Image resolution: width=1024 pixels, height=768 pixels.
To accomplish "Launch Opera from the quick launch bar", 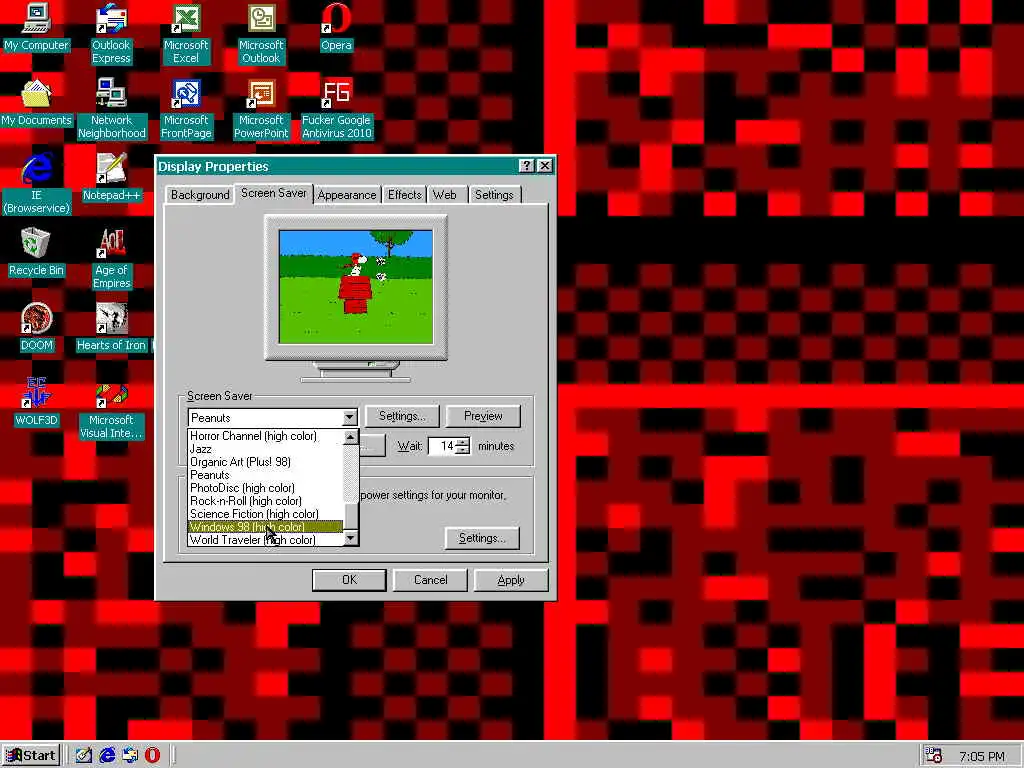I will (152, 755).
